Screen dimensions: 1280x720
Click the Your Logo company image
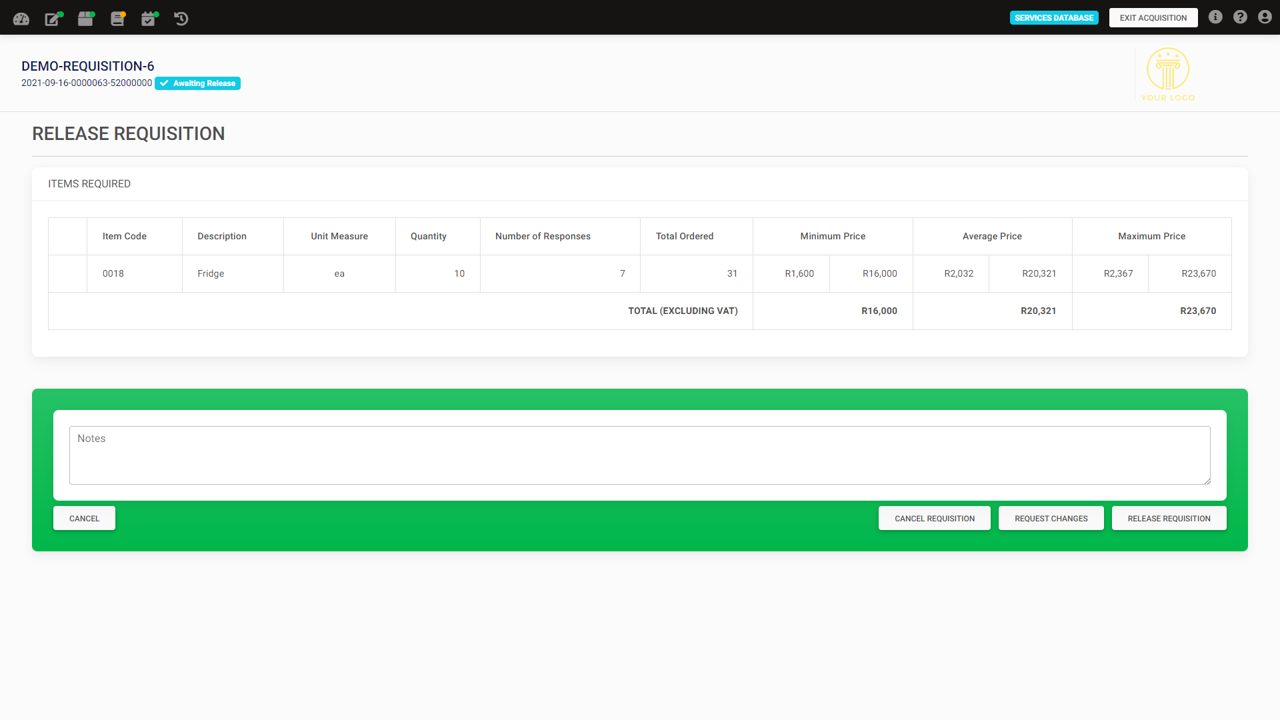click(x=1167, y=74)
